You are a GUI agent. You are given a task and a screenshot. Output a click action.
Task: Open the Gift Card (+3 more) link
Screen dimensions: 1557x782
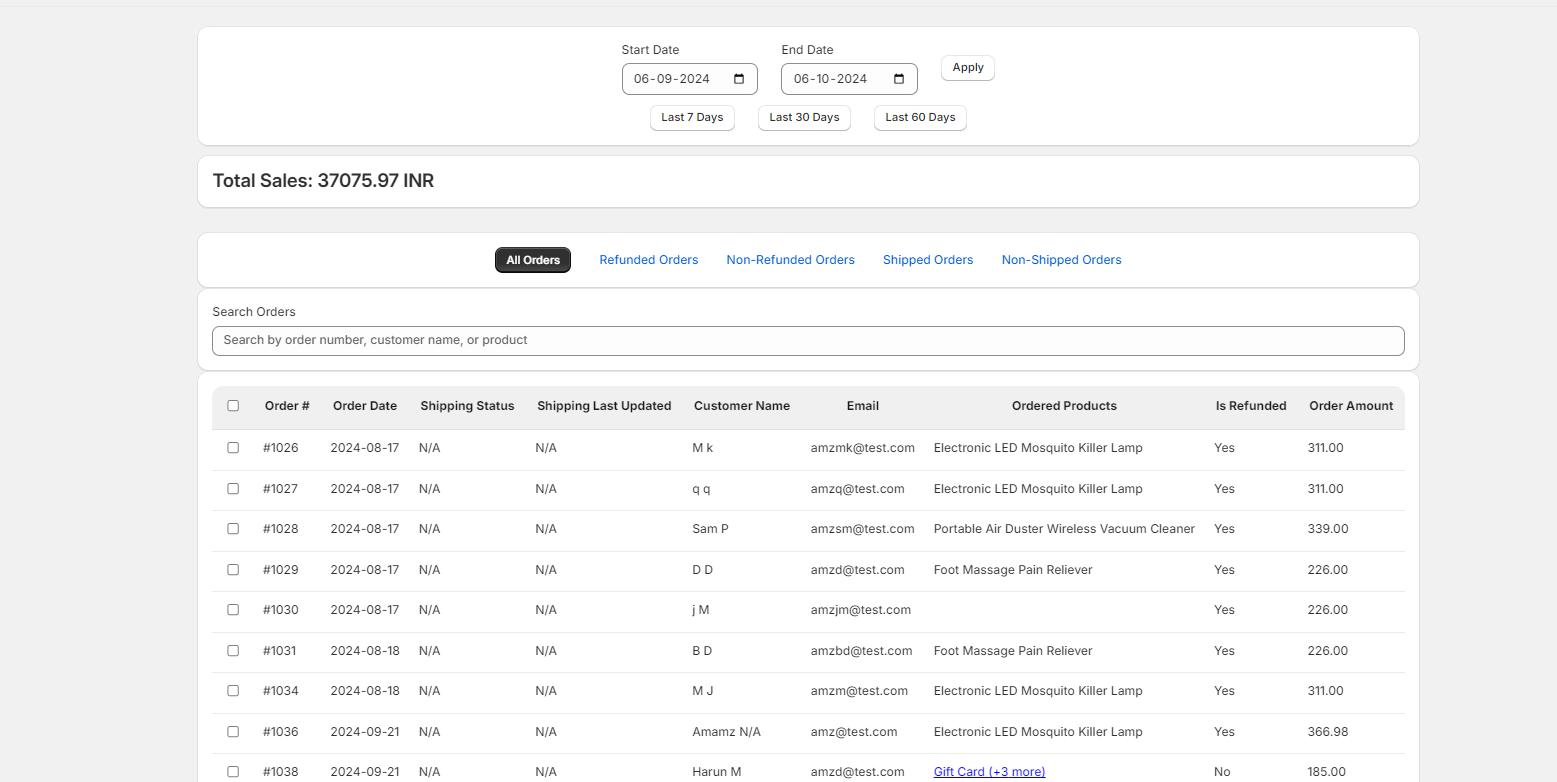[x=989, y=772]
